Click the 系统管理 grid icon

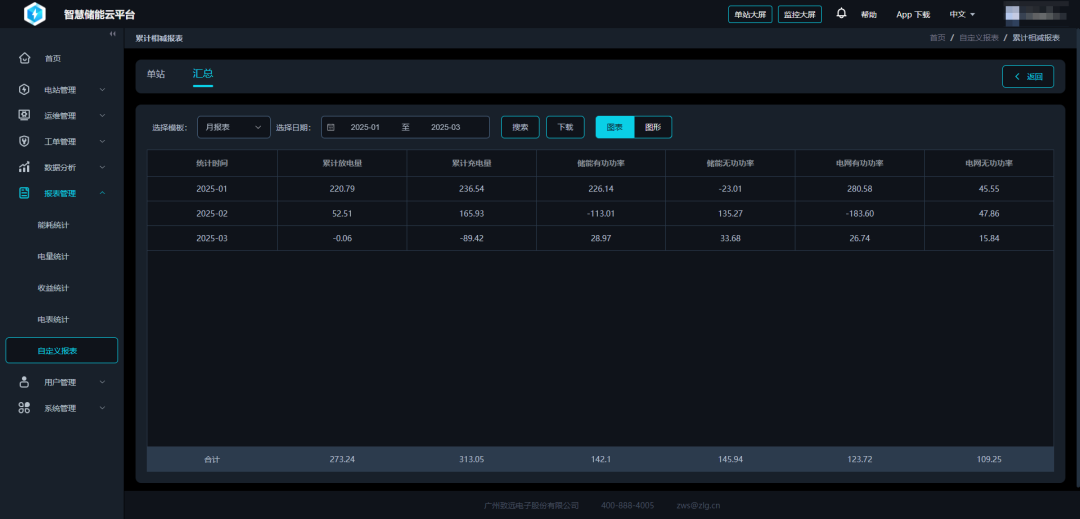[x=24, y=408]
